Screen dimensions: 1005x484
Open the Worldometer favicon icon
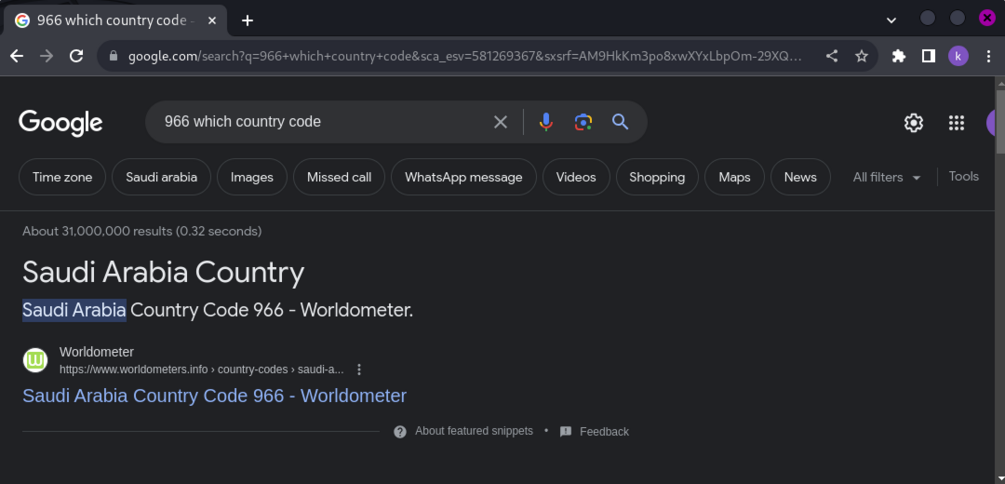click(x=36, y=360)
